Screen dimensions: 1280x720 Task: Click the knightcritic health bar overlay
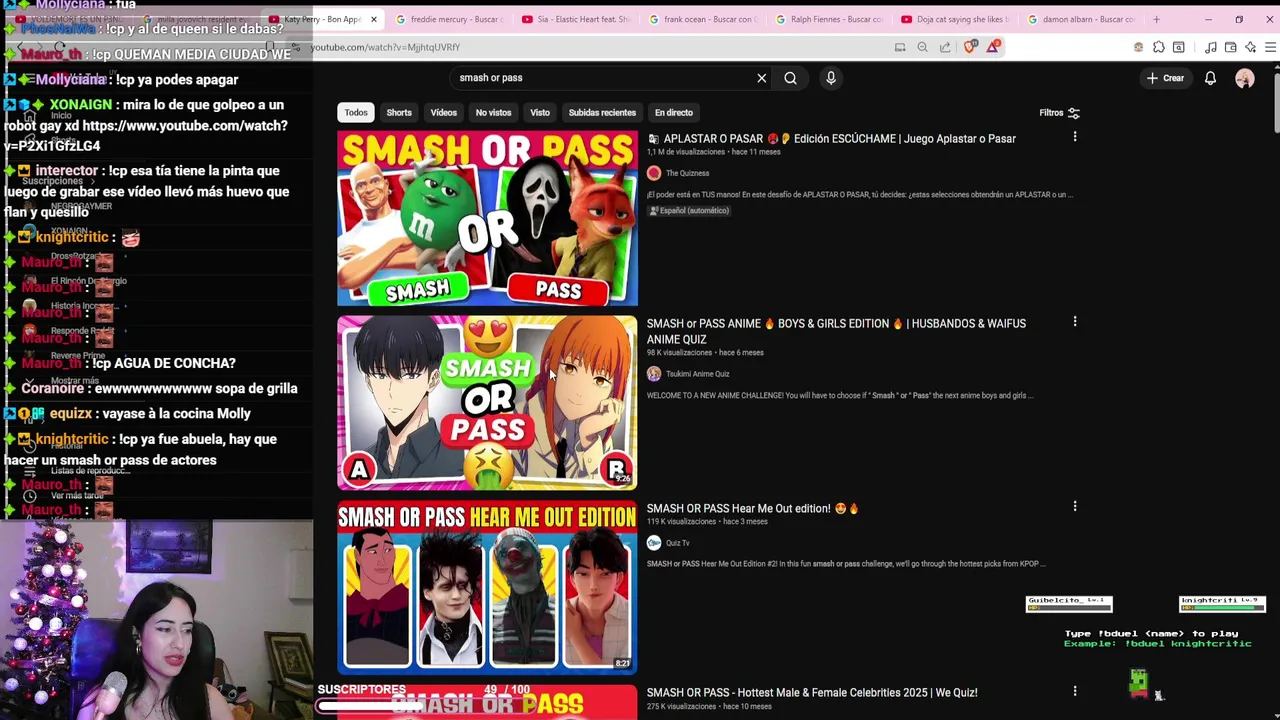pos(1222,604)
